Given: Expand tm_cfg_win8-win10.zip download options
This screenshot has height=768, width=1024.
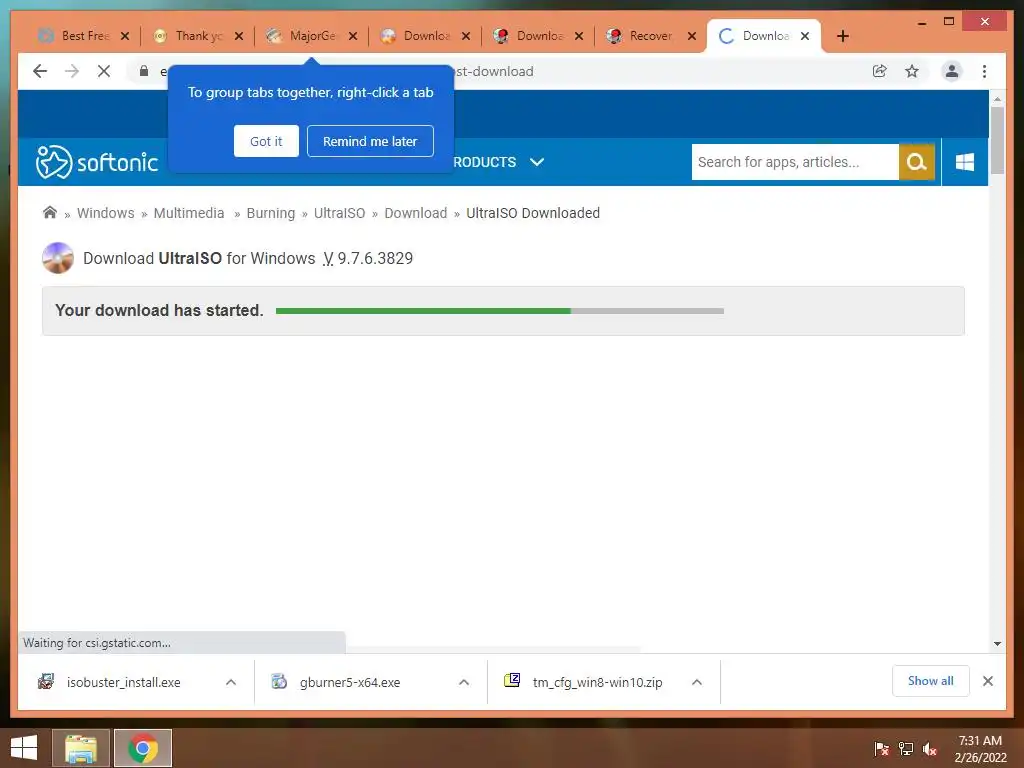Looking at the screenshot, I should (697, 682).
